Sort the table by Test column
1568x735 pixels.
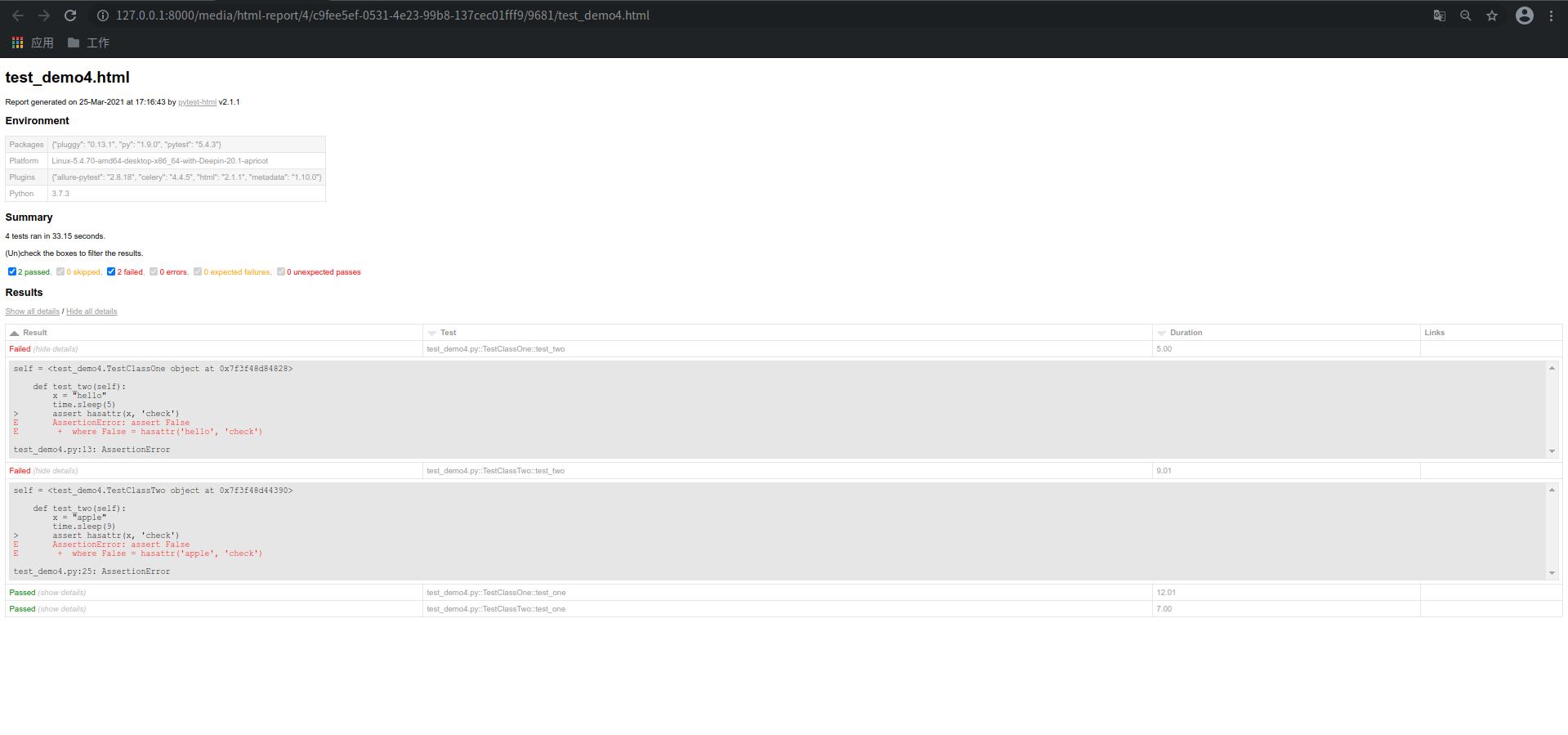(x=788, y=333)
